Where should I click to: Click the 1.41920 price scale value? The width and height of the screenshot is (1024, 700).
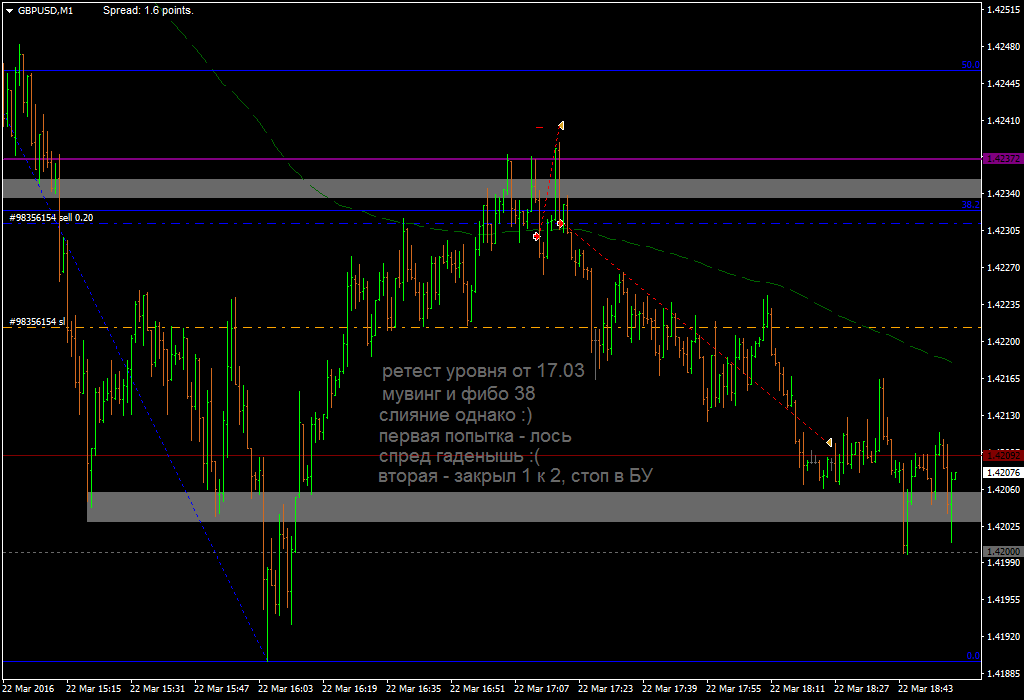1003,636
